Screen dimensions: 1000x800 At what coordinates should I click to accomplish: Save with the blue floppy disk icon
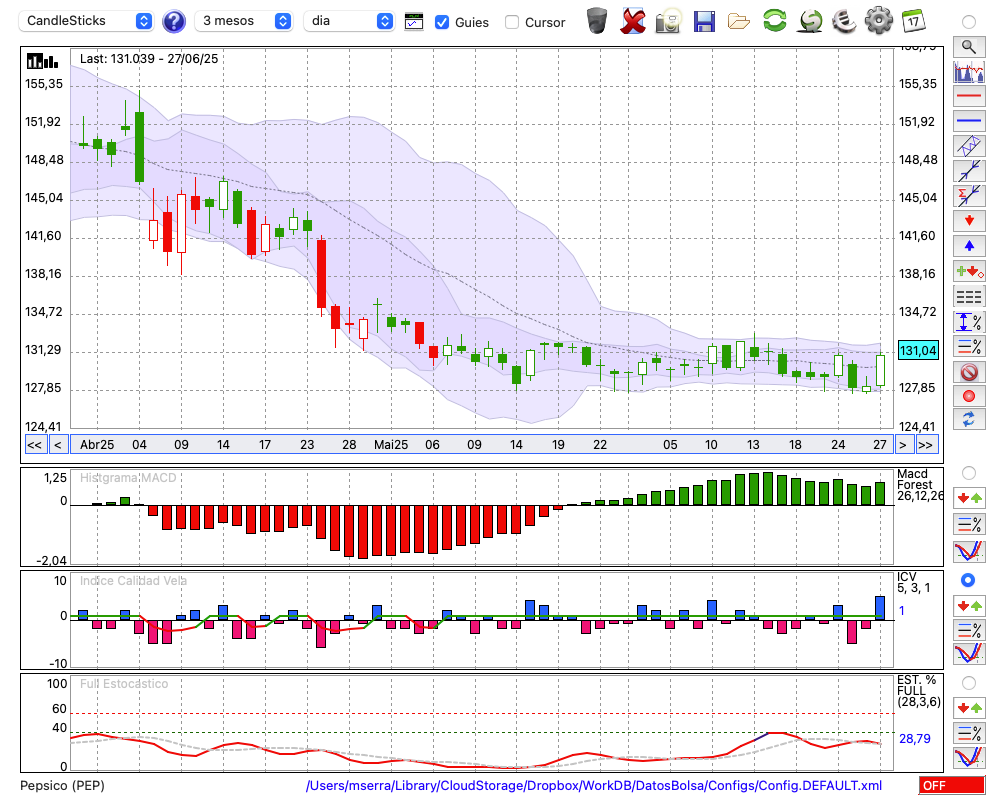pyautogui.click(x=704, y=21)
